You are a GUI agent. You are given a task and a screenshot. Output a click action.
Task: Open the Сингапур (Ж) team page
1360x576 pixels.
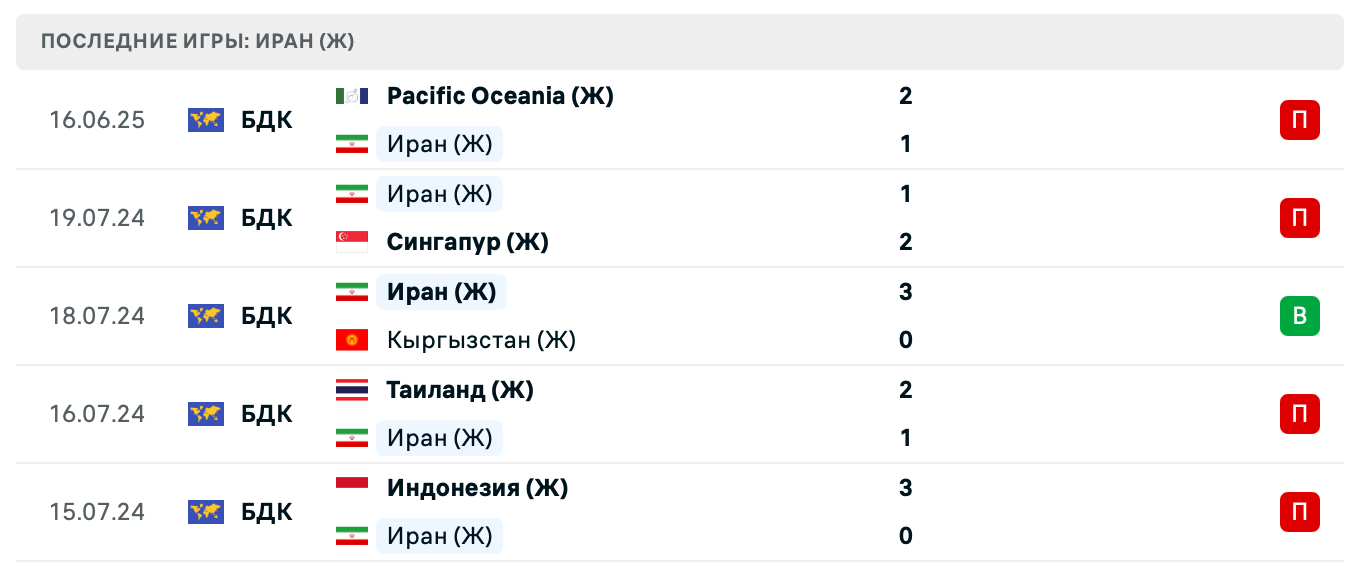coord(467,242)
